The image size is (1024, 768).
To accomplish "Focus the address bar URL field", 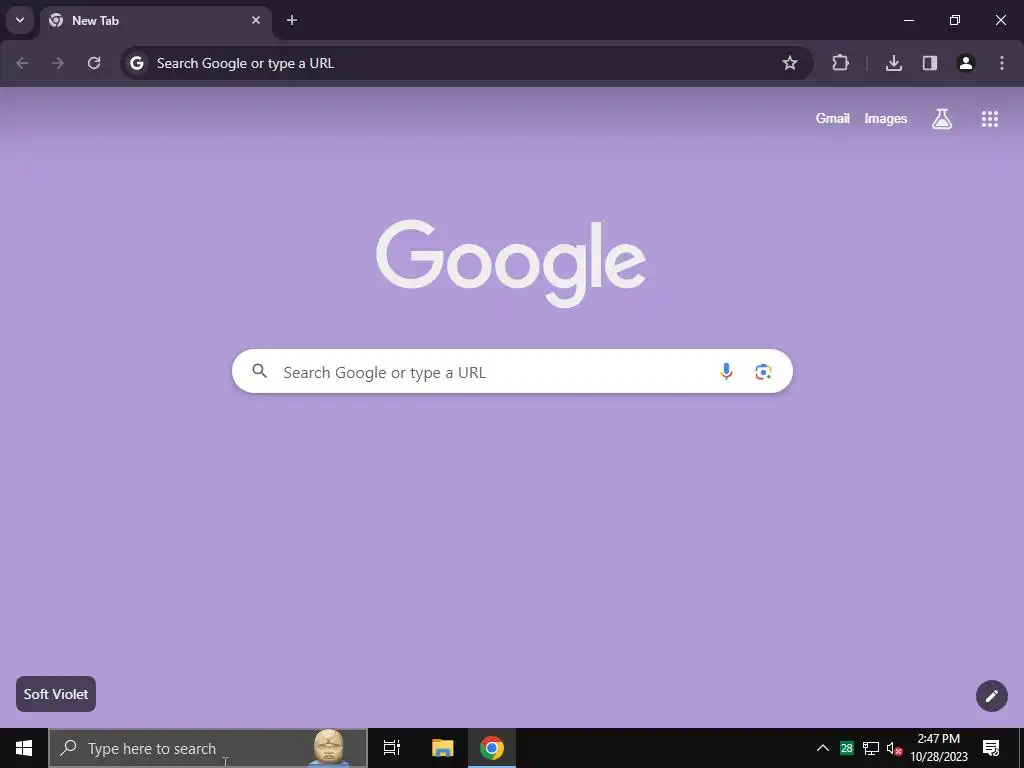I will pos(466,63).
